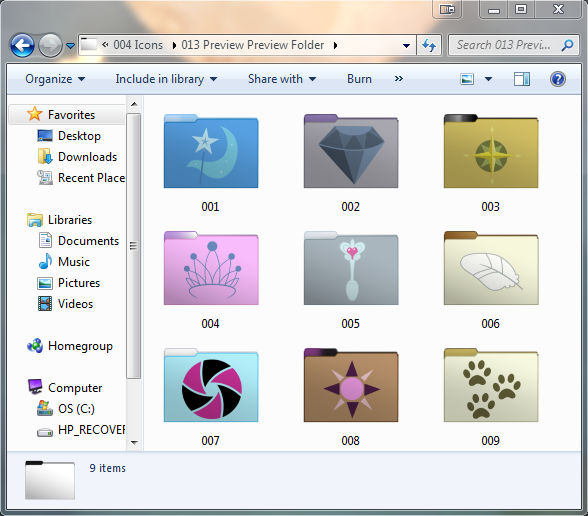
Task: Select the Downloads folder icon
Action: 45,156
